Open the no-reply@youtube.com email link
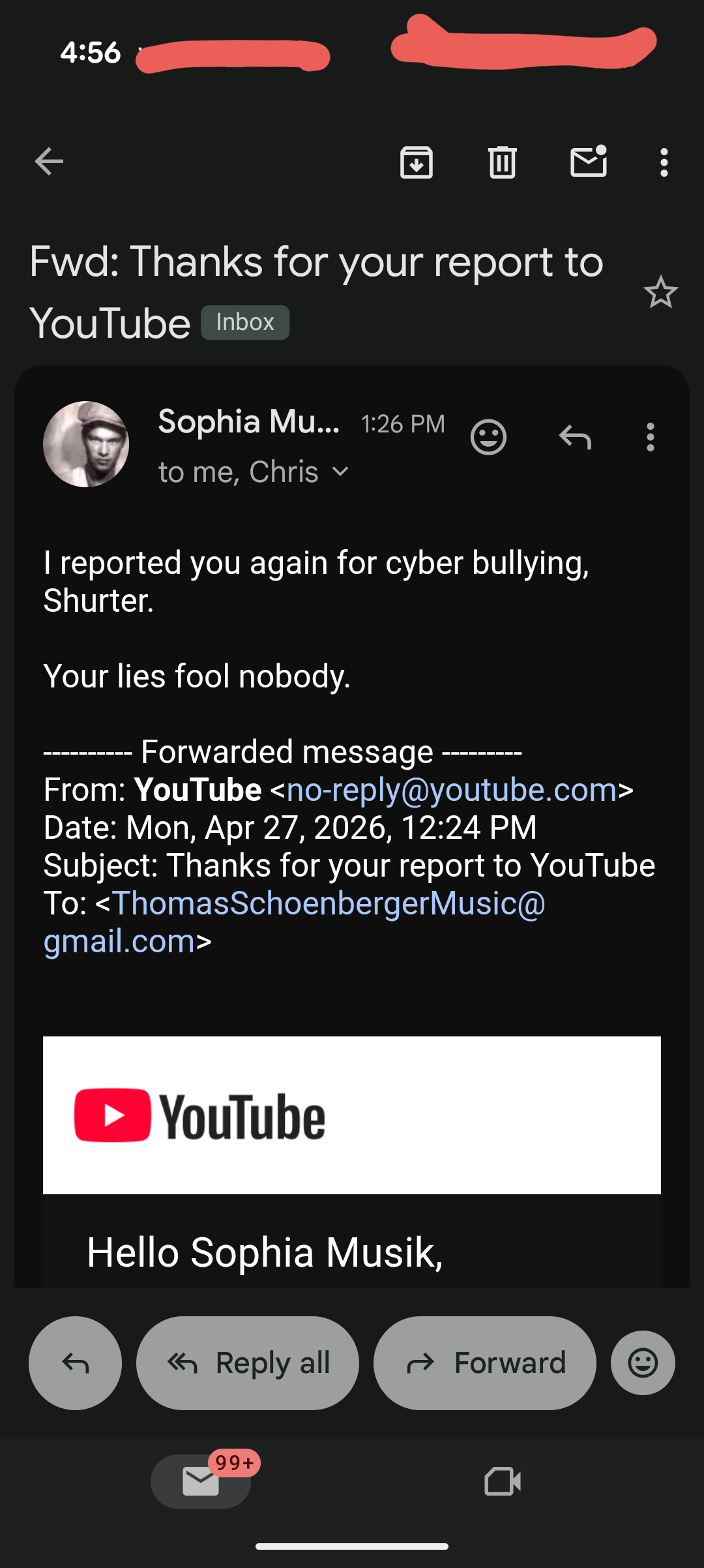Viewport: 704px width, 1568px height. 451,790
